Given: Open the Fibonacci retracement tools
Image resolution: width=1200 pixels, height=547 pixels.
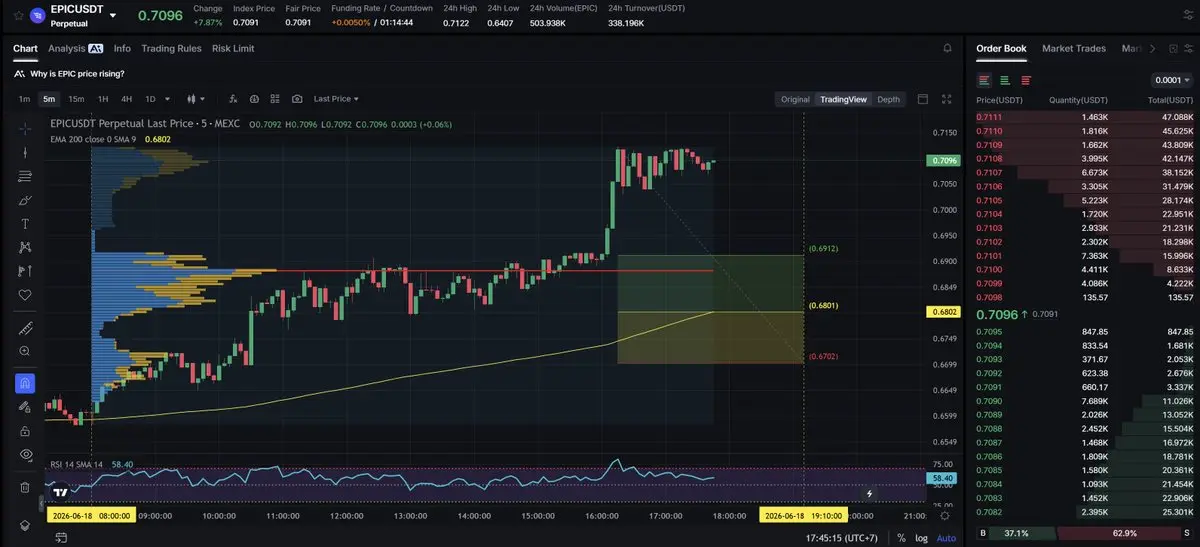Looking at the screenshot, I should pyautogui.click(x=25, y=176).
